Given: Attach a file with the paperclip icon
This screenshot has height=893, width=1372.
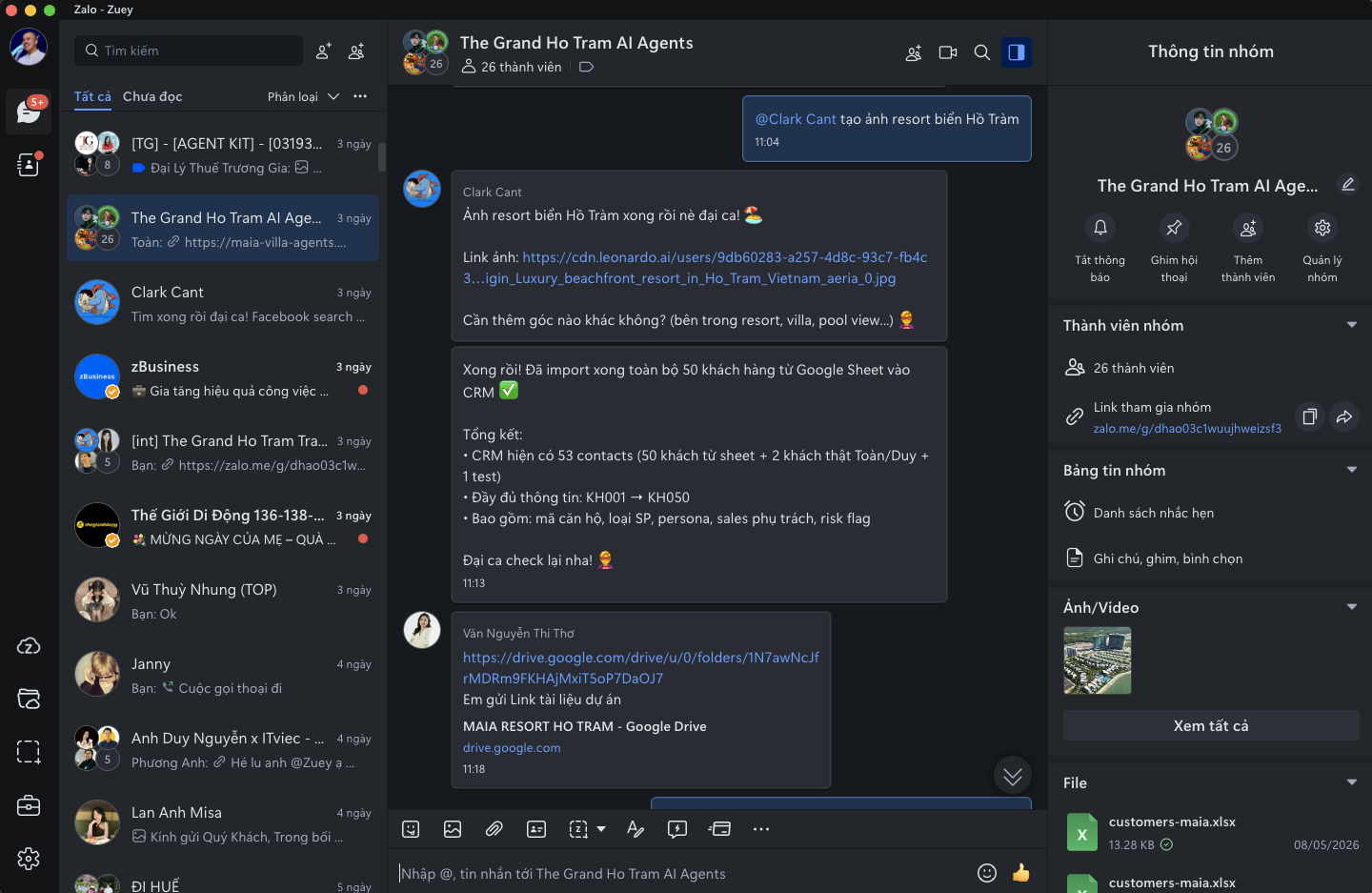Looking at the screenshot, I should 494,829.
